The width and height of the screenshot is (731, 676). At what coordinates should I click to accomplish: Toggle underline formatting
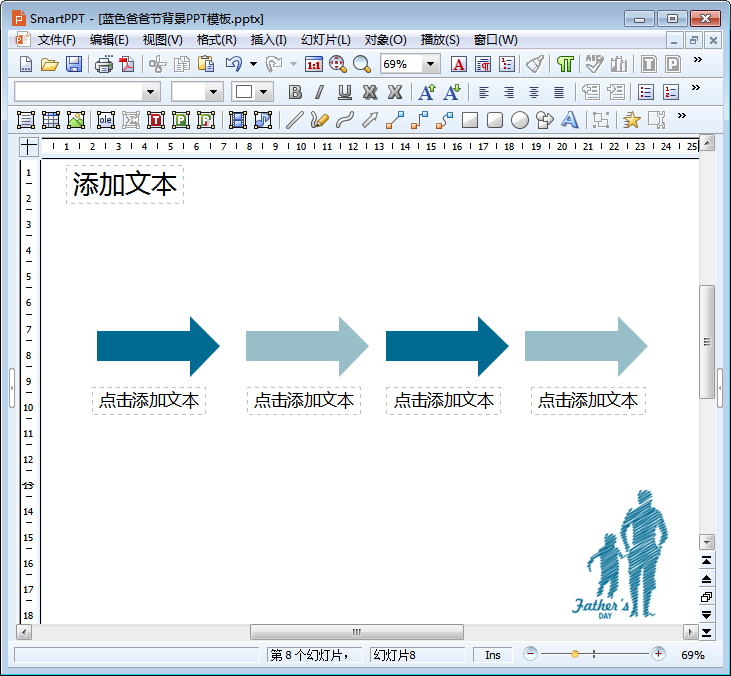click(345, 92)
